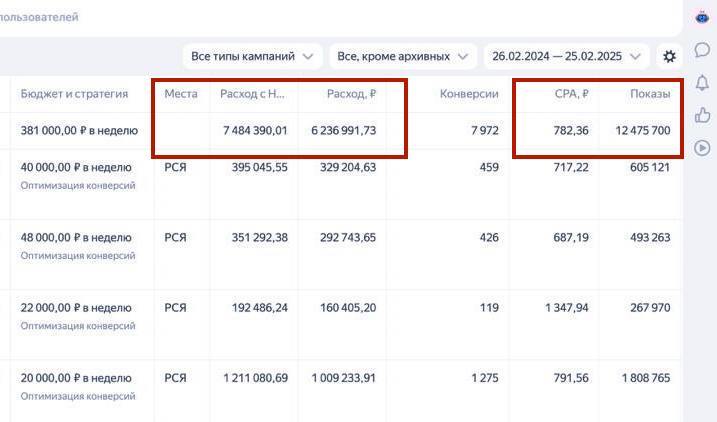Click the play video icon
This screenshot has height=422, width=717.
click(702, 148)
